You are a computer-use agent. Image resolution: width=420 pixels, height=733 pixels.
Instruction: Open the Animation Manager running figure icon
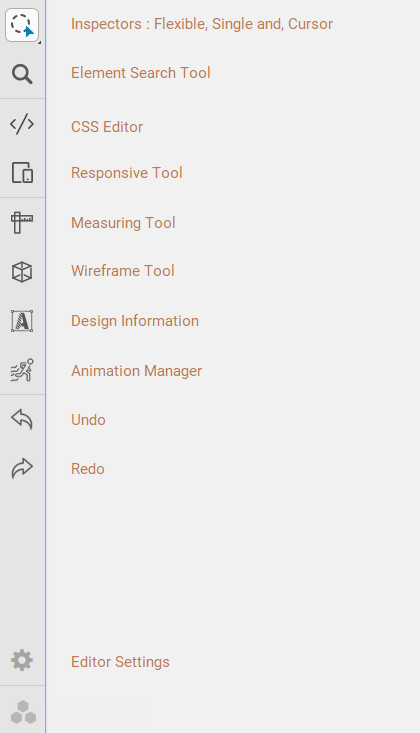[x=22, y=370]
